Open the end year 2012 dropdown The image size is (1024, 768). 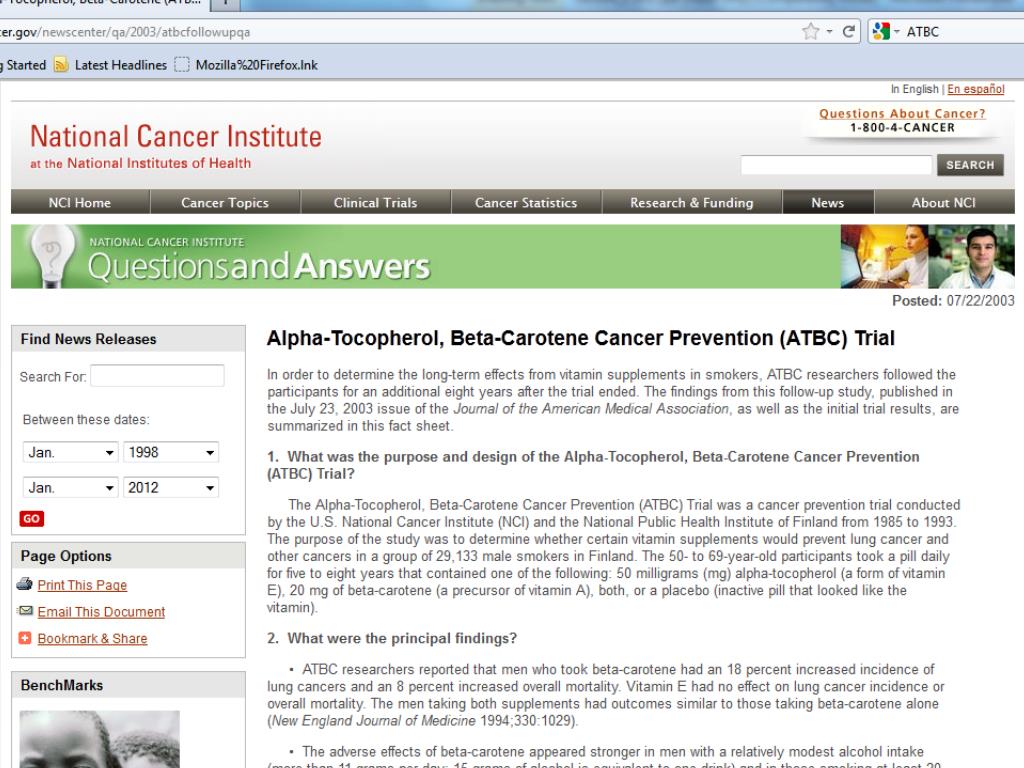pos(171,487)
